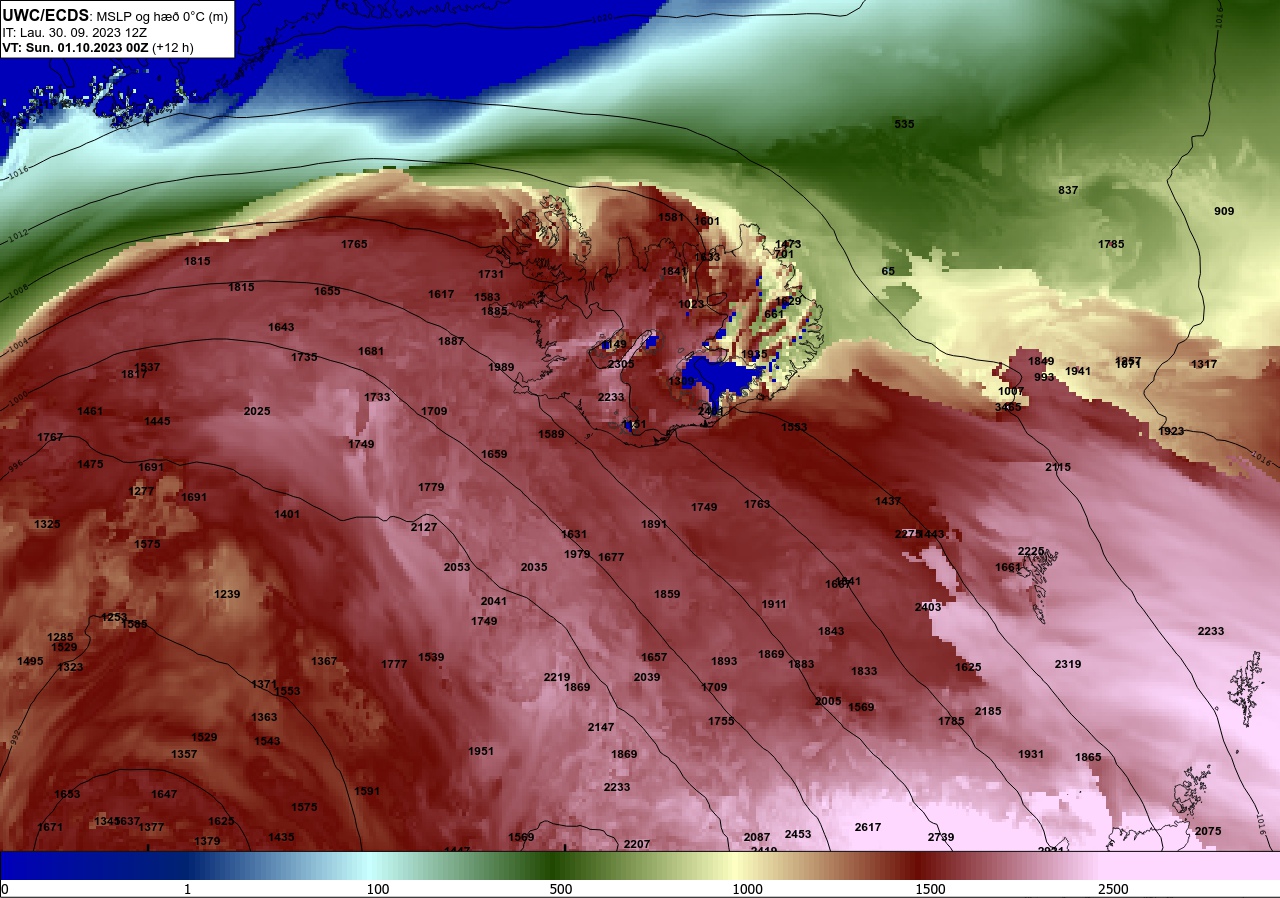Image resolution: width=1280 pixels, height=898 pixels.
Task: Click the map value 1931
Action: (1031, 754)
